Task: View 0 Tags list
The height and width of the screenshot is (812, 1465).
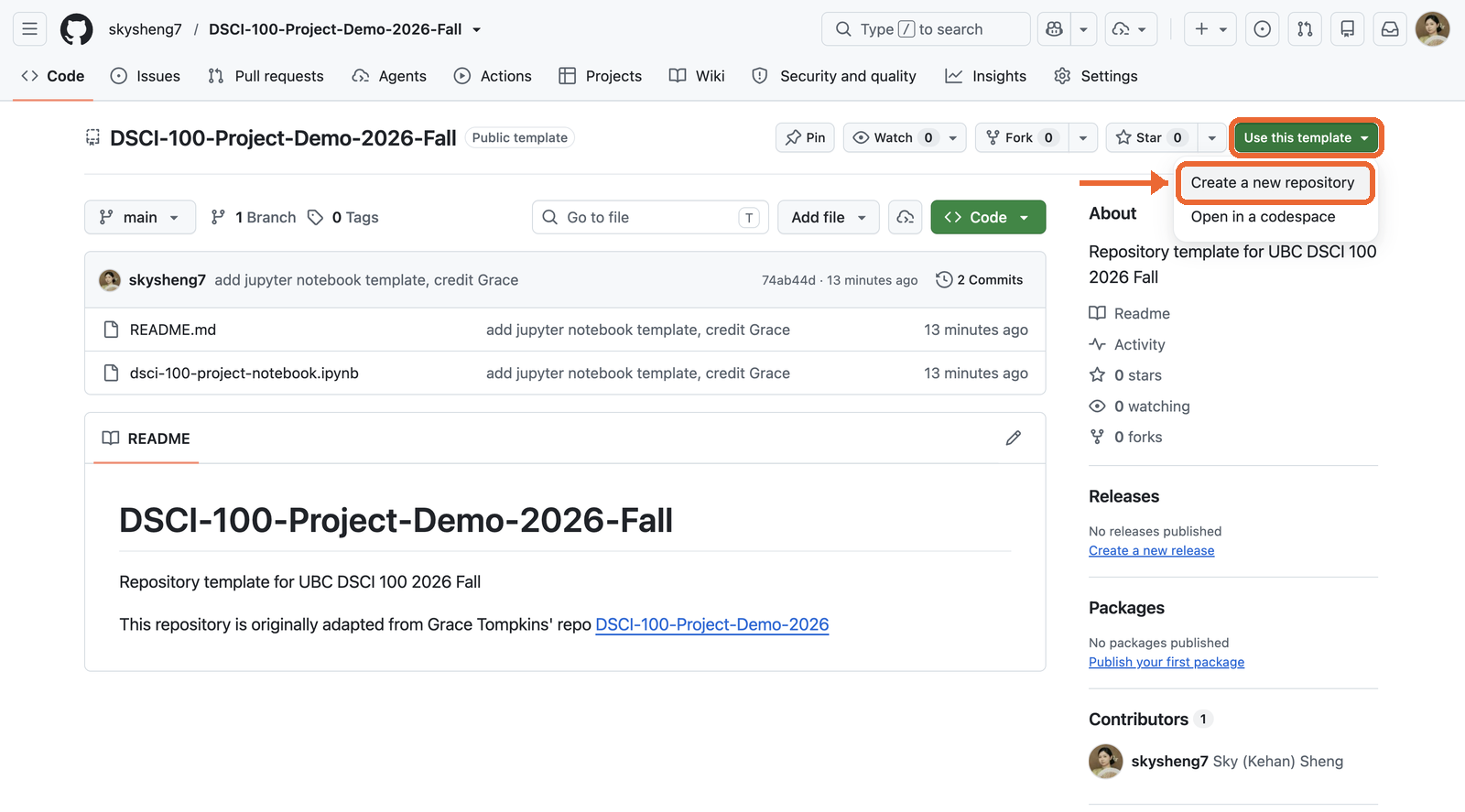Action: [x=343, y=217]
